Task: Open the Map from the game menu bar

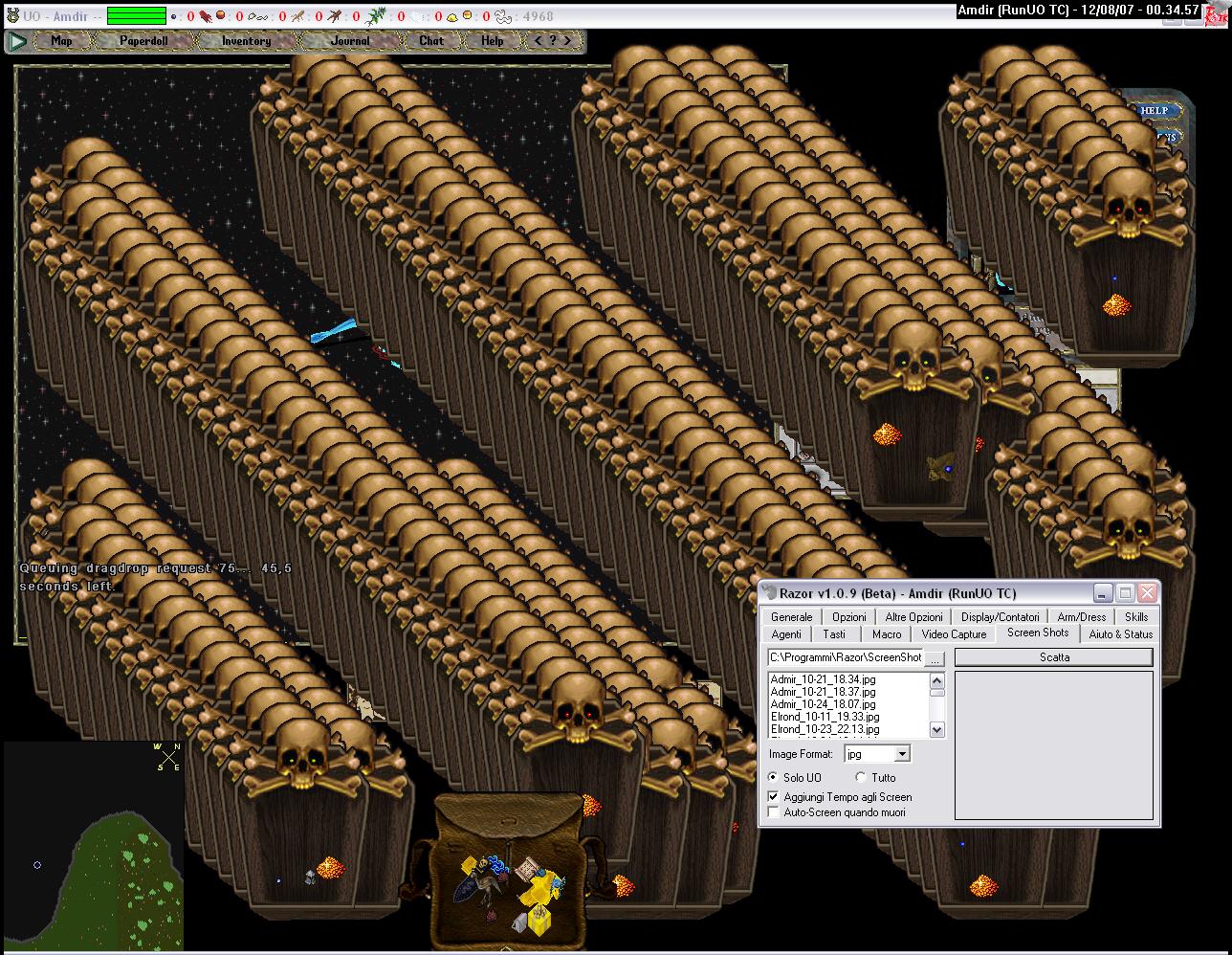Action: click(x=61, y=41)
